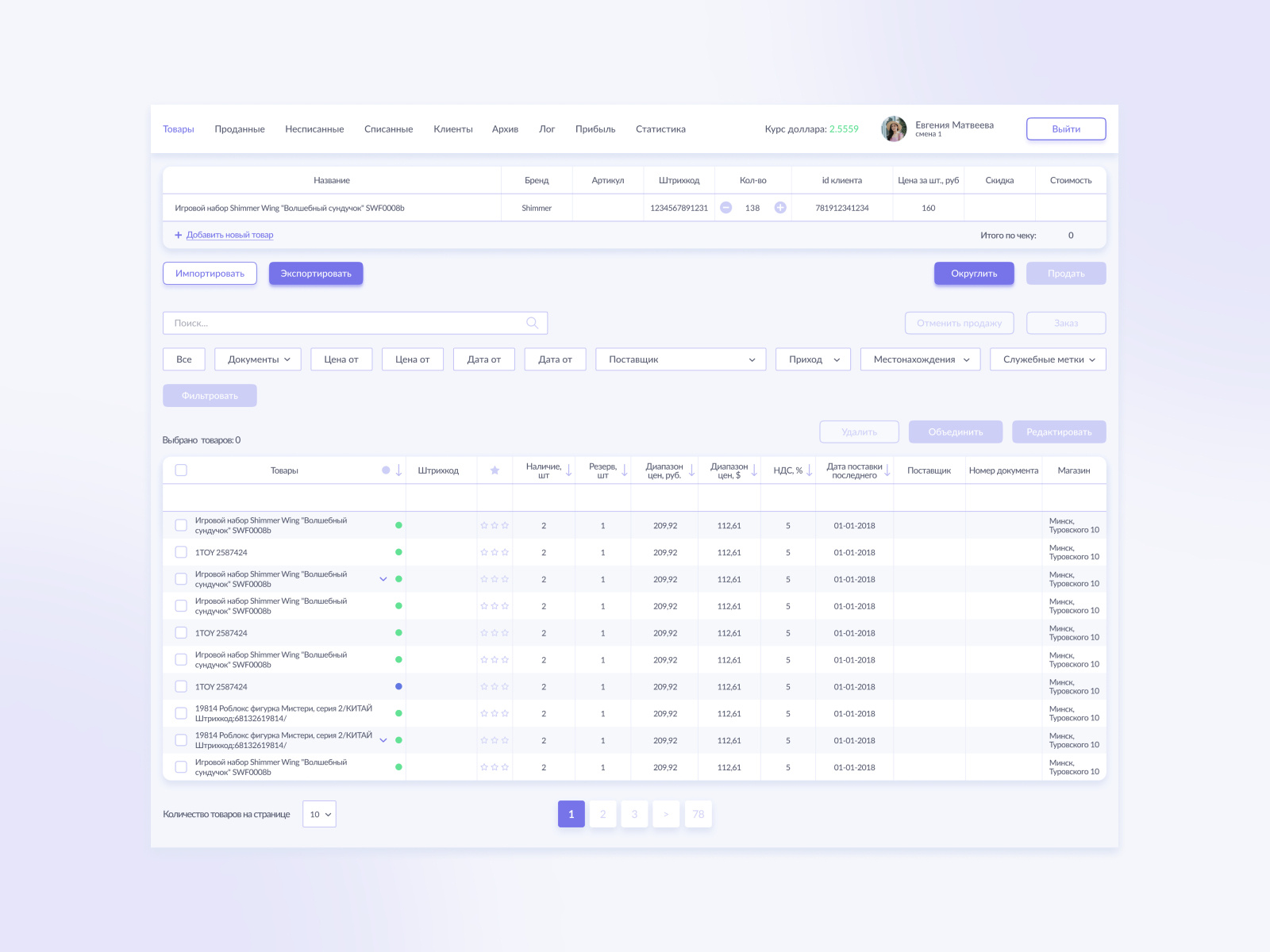This screenshot has height=952, width=1270.
Task: Select the header checkbox to select all products
Action: (181, 470)
